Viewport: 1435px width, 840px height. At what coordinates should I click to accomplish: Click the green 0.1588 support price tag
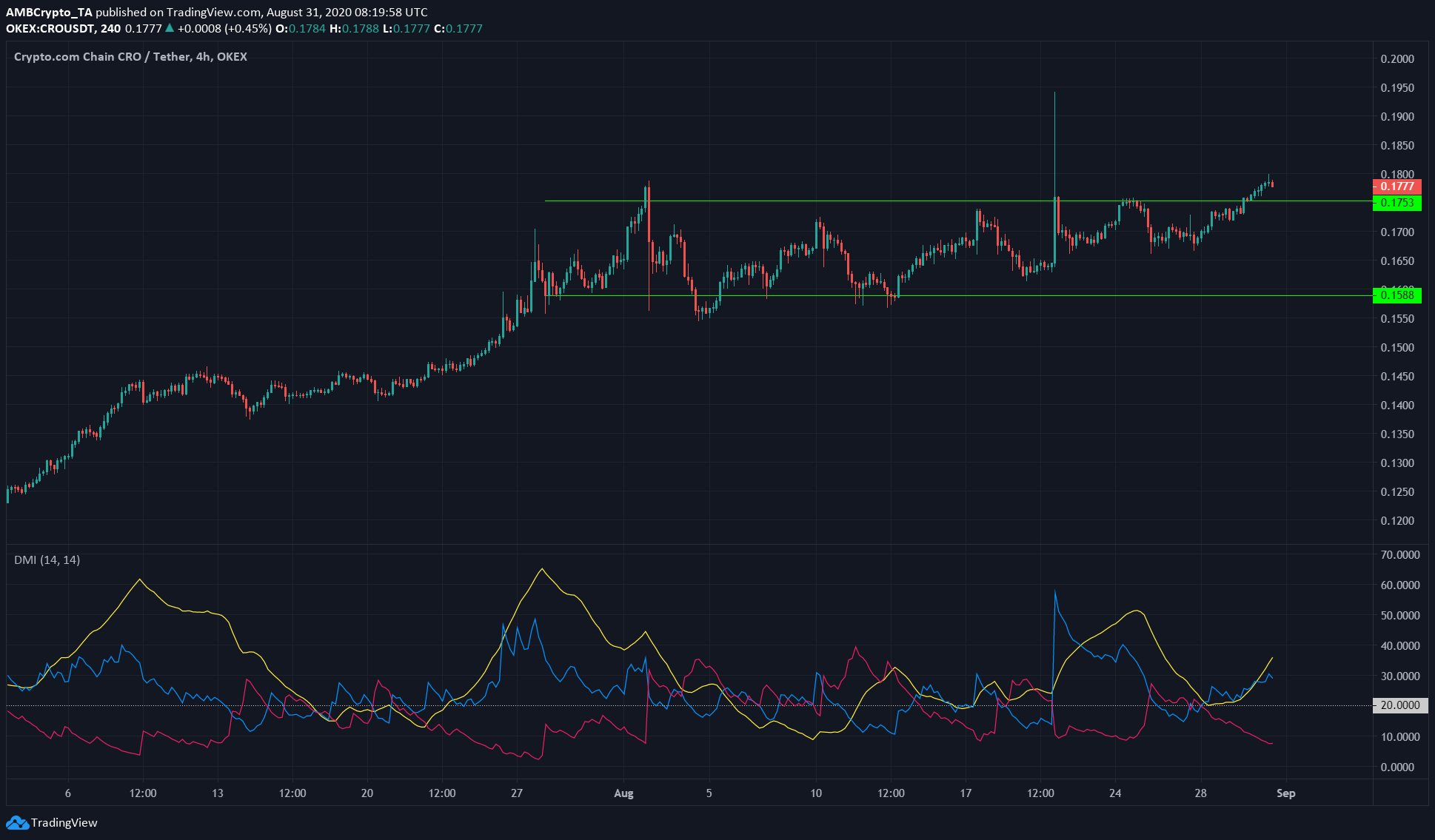[1396, 295]
